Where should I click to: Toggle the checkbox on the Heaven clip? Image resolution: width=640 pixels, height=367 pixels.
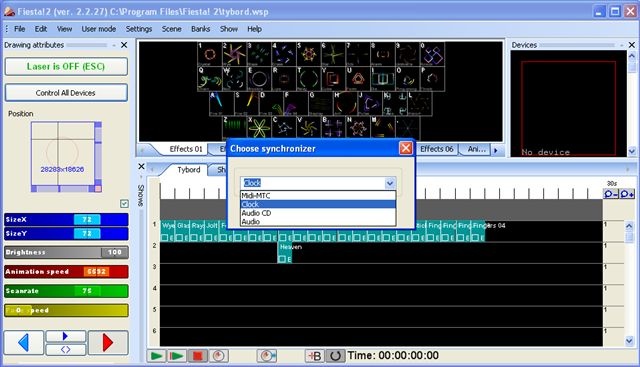282,259
